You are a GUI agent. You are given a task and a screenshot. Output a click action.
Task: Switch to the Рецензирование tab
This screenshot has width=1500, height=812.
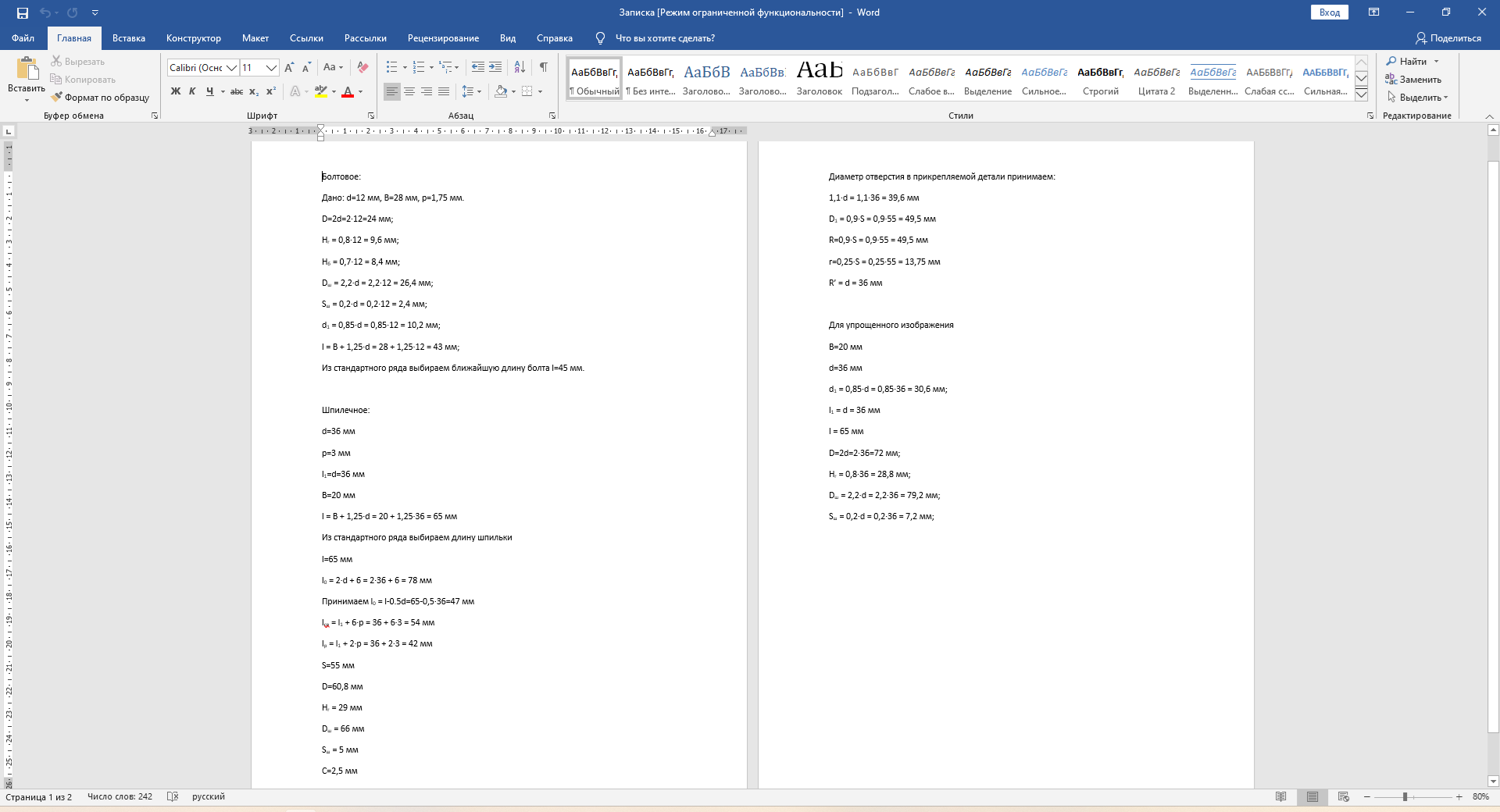tap(443, 38)
